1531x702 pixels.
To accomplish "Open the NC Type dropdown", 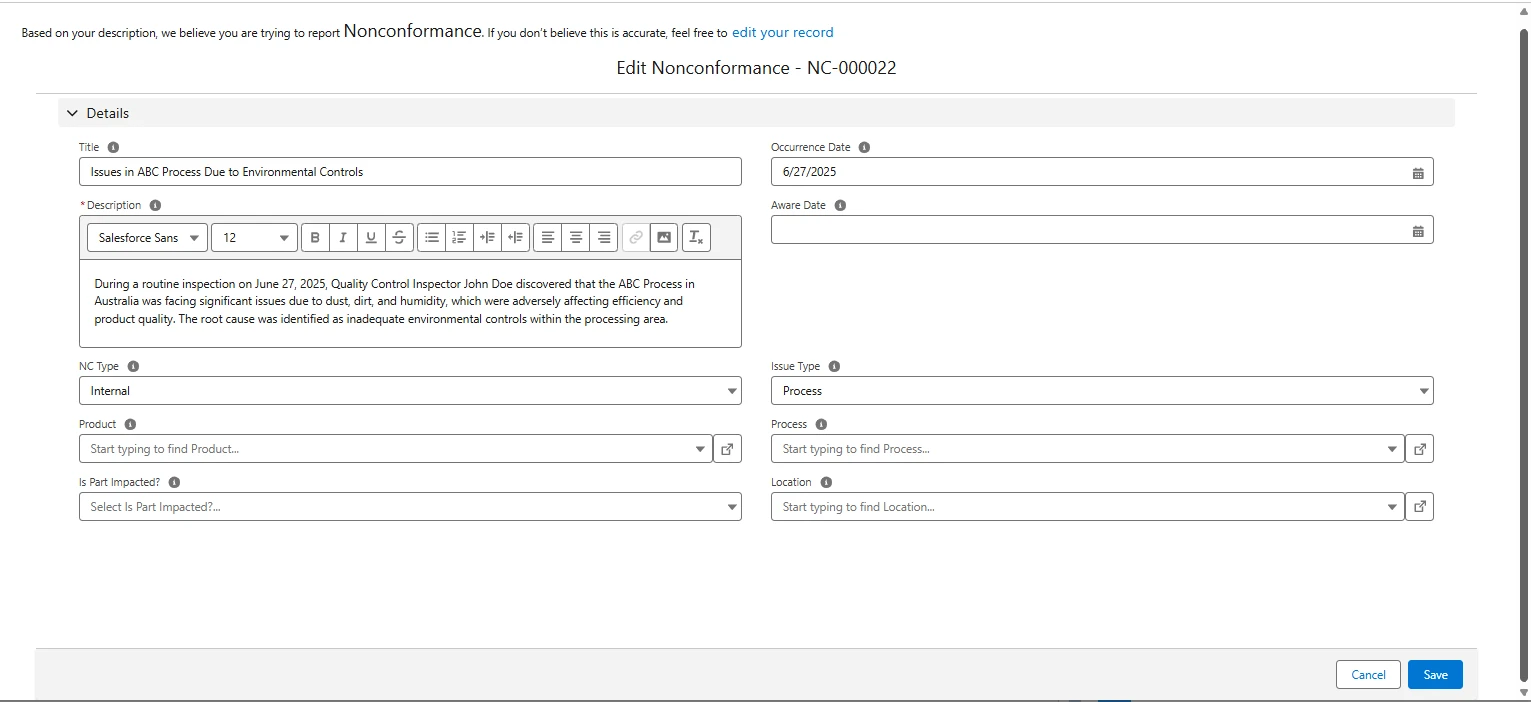I will click(410, 391).
